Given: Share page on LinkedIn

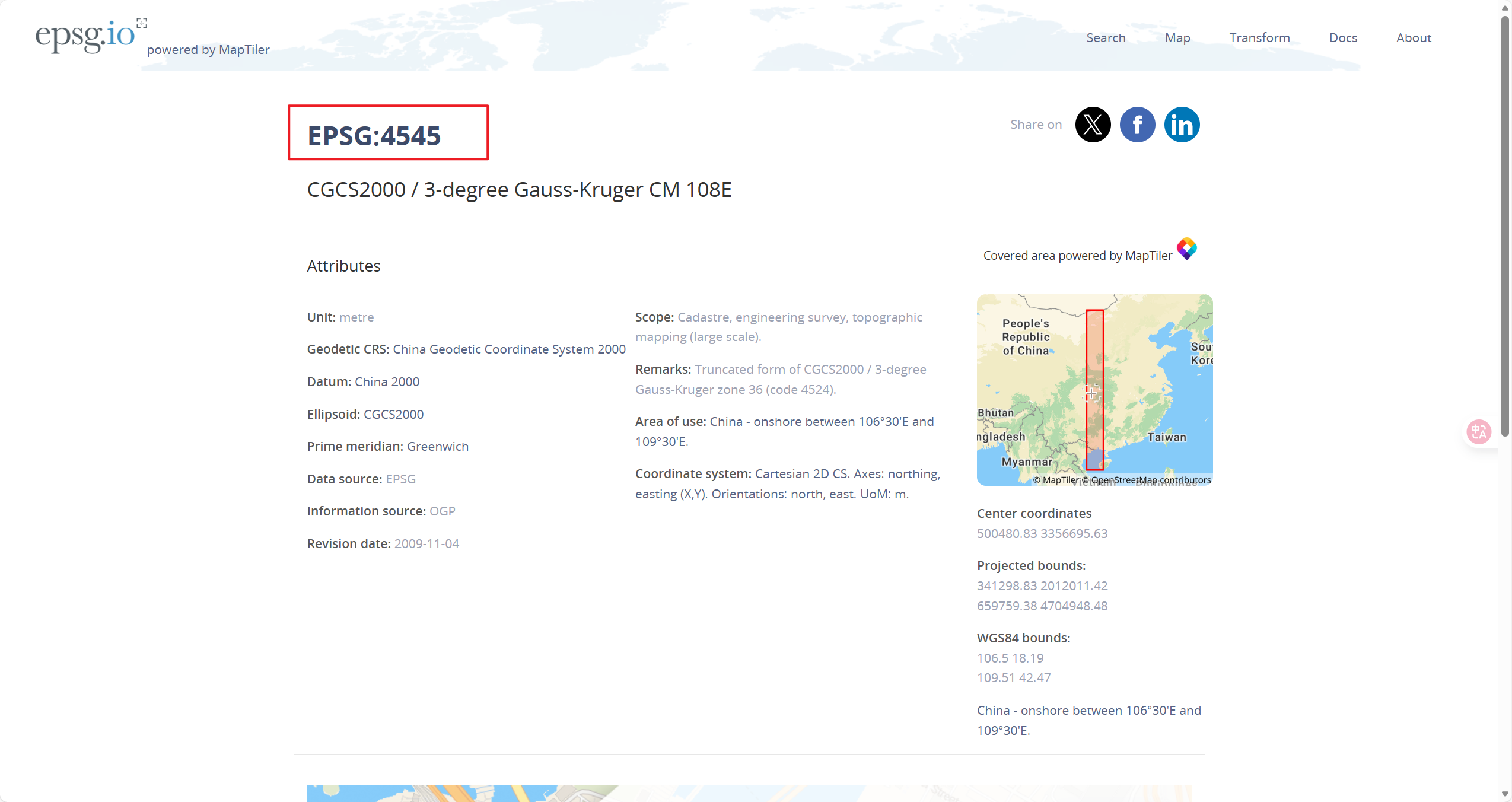Looking at the screenshot, I should 1182,125.
